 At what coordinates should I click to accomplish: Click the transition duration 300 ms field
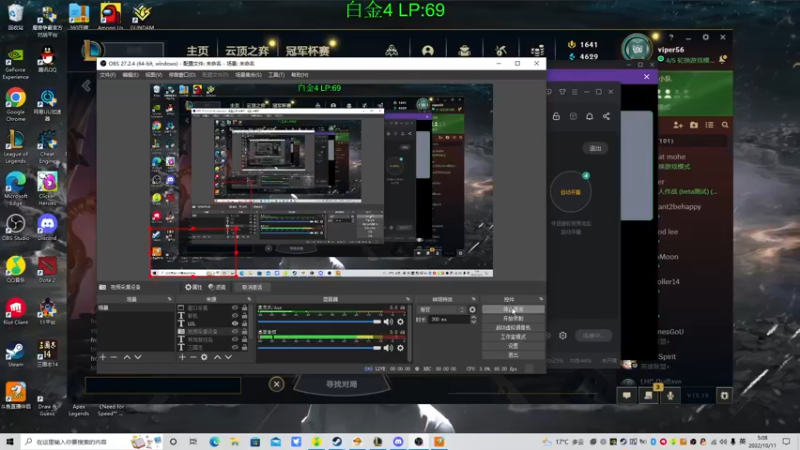tap(448, 319)
